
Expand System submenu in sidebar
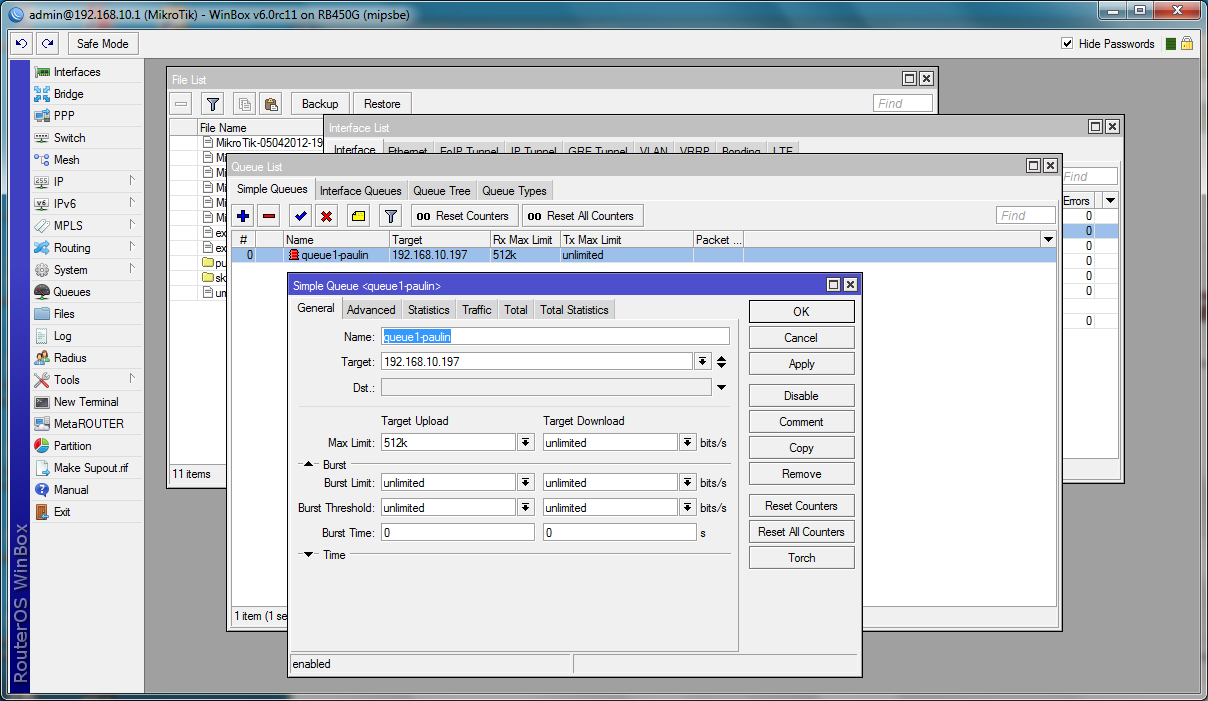click(x=132, y=270)
